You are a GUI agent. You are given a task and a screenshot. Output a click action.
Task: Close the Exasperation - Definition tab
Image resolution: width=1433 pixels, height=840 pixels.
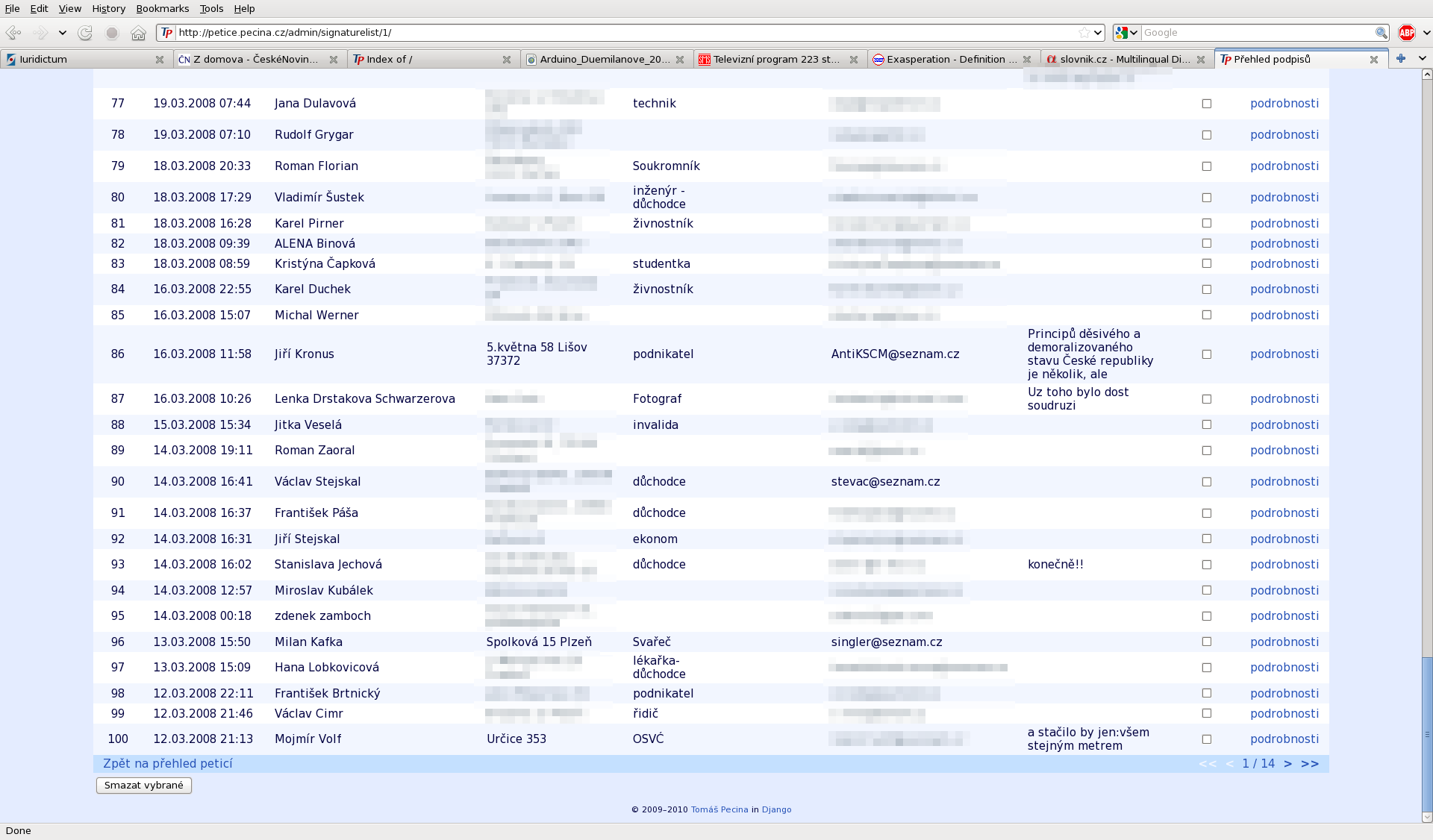coord(1027,60)
